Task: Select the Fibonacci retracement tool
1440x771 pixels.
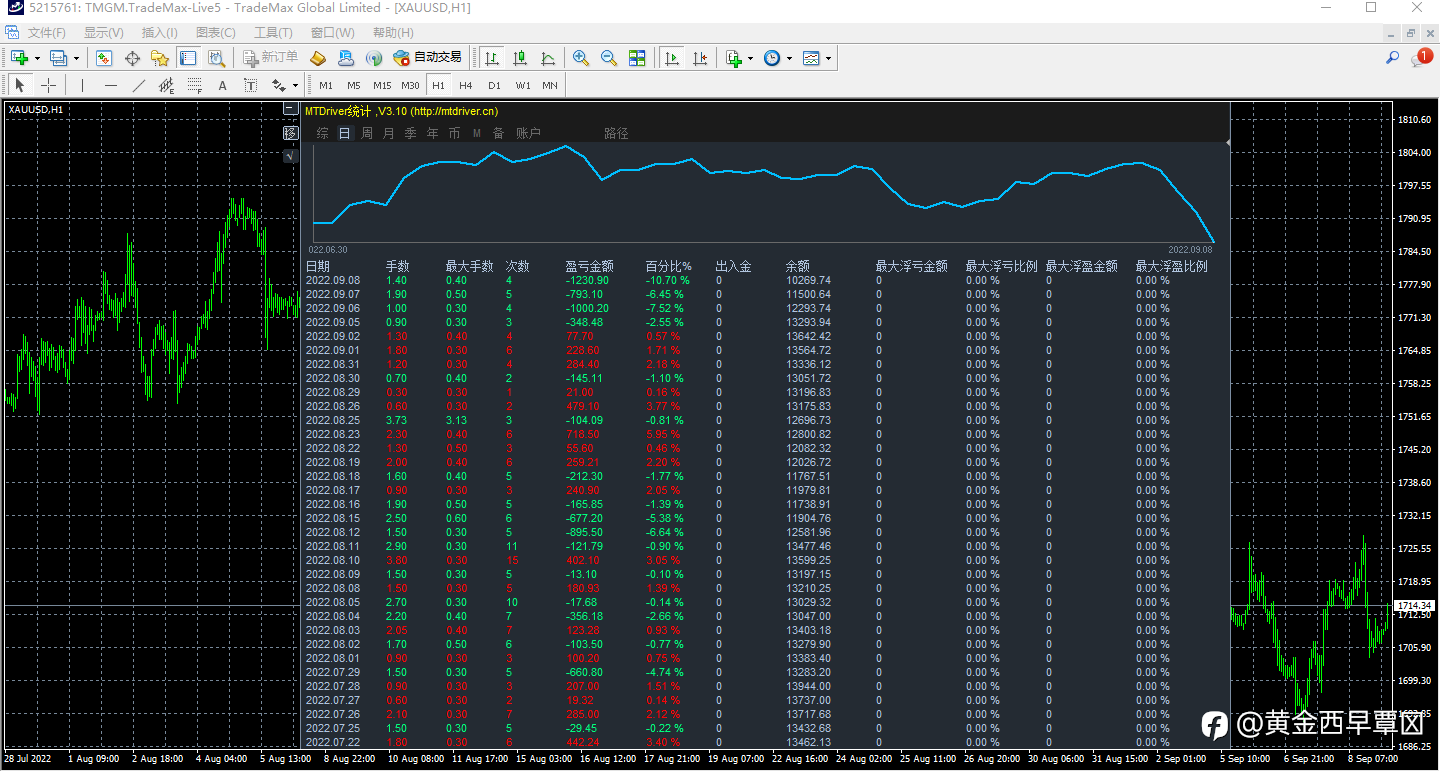Action: [x=195, y=85]
